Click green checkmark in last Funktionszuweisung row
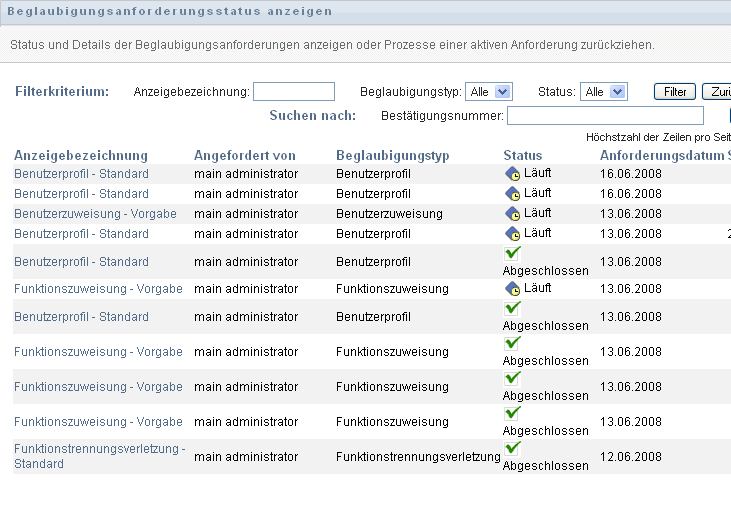Viewport: 731px width, 520px height. coord(512,411)
